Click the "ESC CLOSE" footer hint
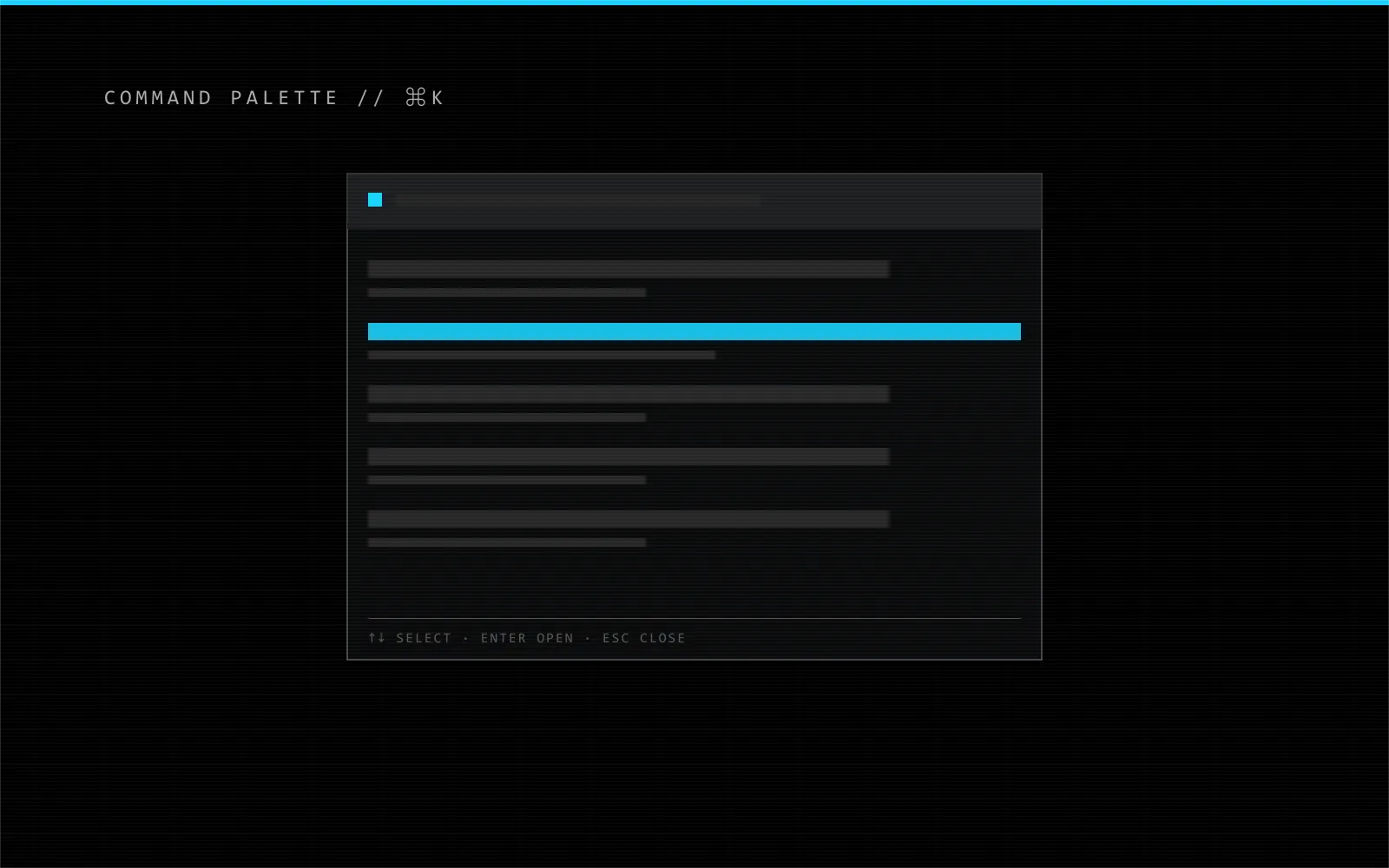 pyautogui.click(x=644, y=638)
